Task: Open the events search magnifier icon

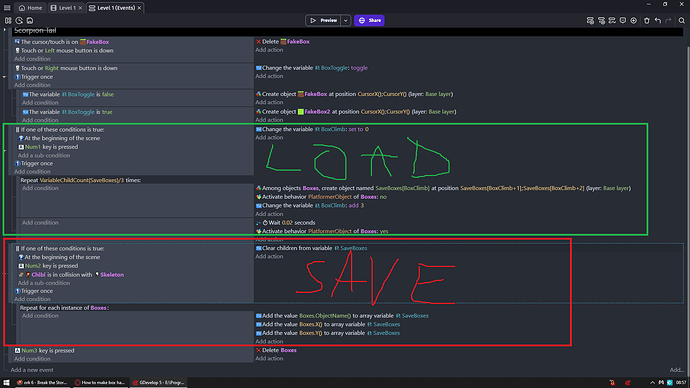Action: [682, 21]
